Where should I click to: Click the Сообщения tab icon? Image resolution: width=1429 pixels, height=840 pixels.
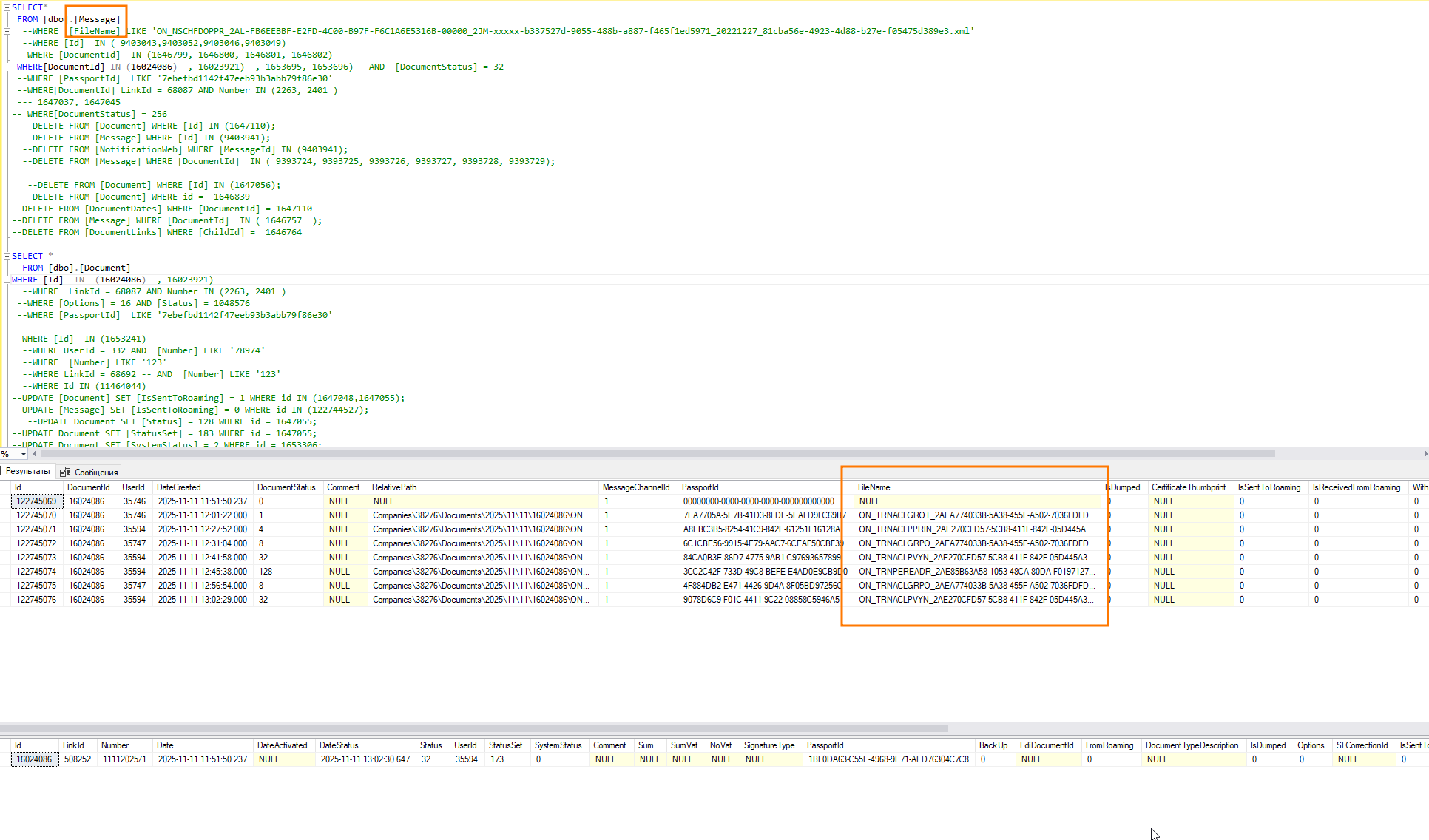click(x=65, y=472)
